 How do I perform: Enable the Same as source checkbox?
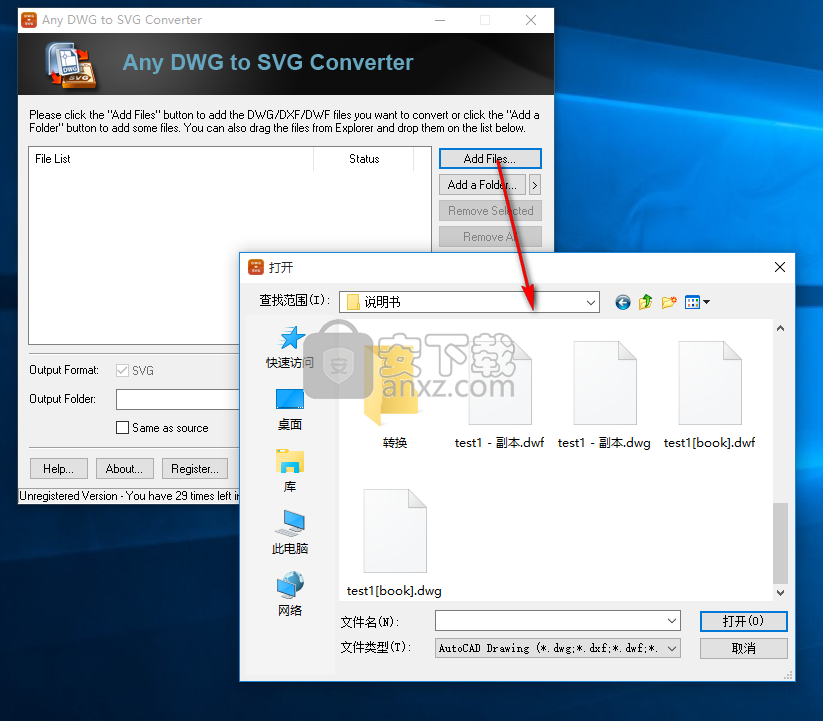122,428
